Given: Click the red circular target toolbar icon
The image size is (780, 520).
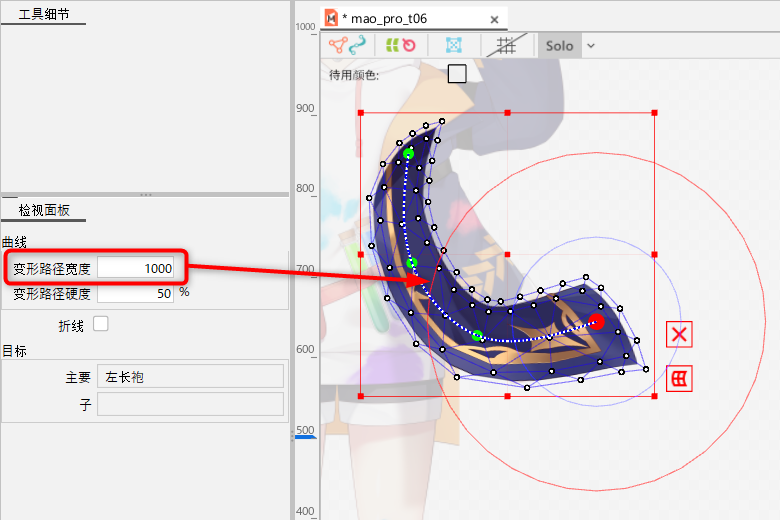Looking at the screenshot, I should click(408, 45).
